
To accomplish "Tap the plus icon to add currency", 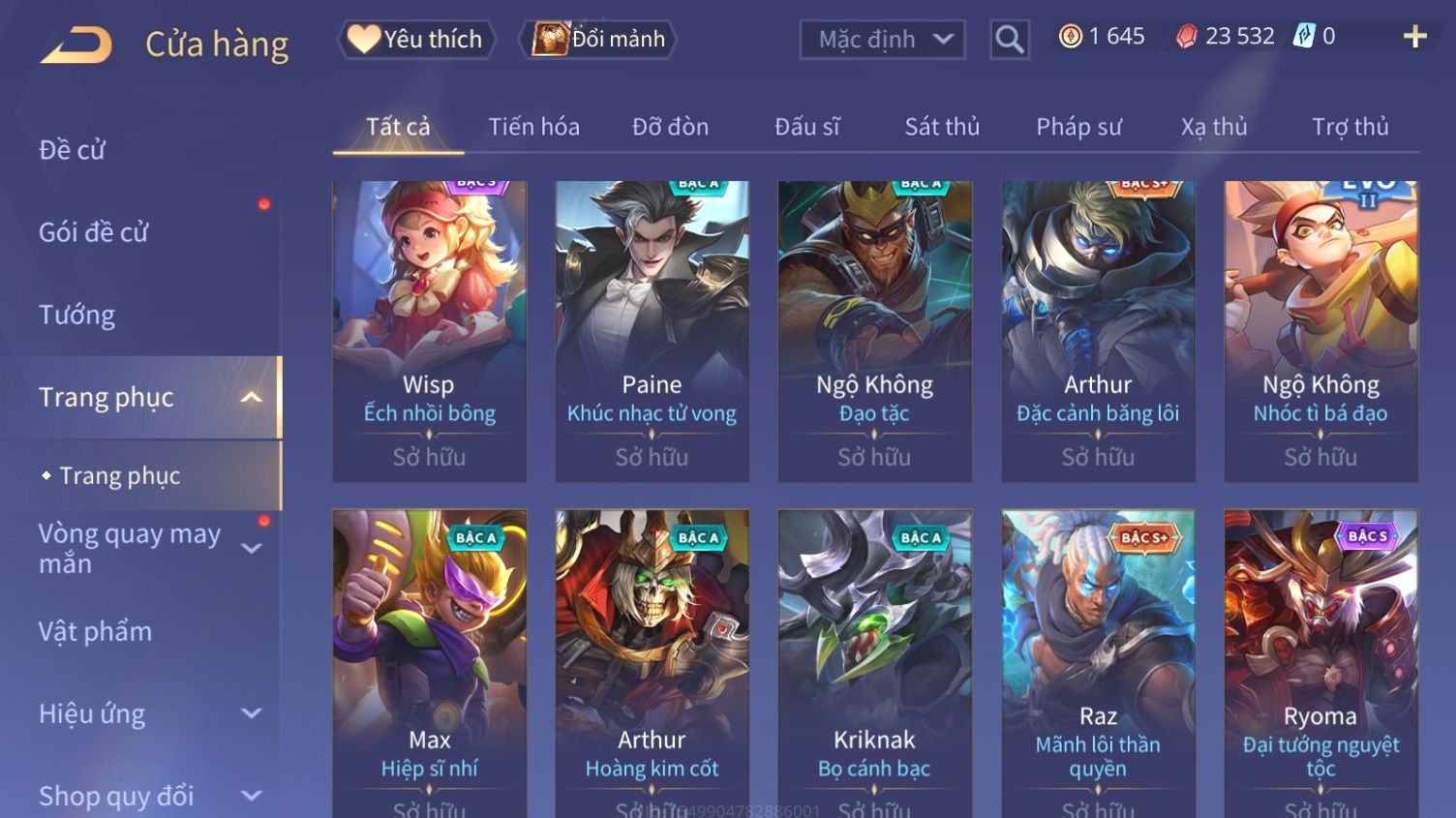I will click(1414, 37).
